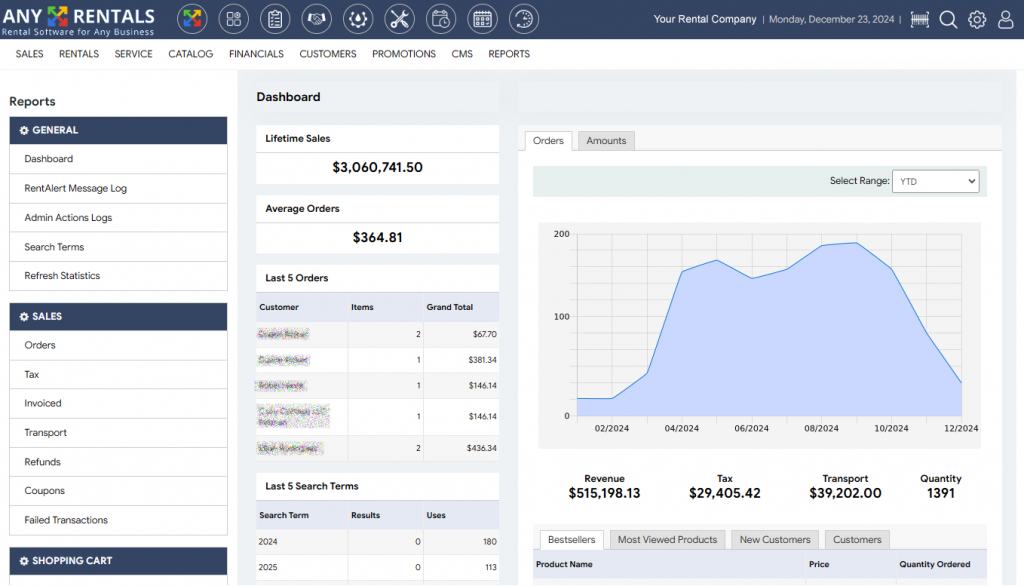Open the handshake icon in toolbar
1024x586 pixels.
point(317,19)
